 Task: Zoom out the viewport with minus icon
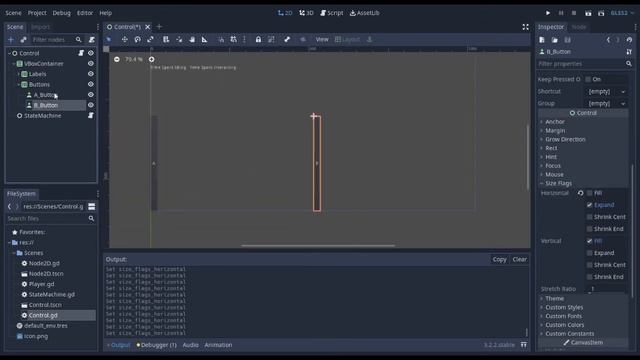[117, 59]
